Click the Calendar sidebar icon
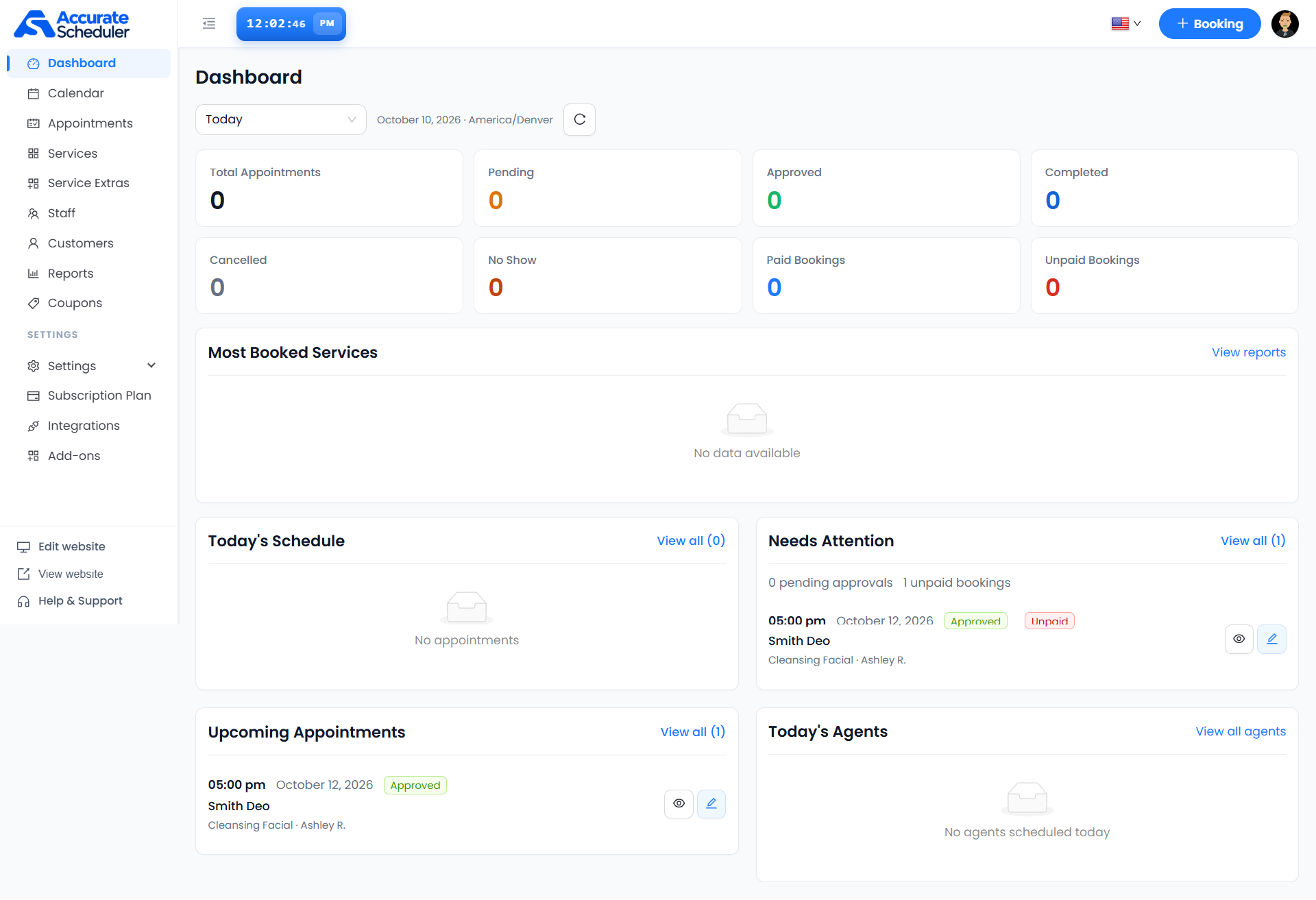 (x=33, y=93)
